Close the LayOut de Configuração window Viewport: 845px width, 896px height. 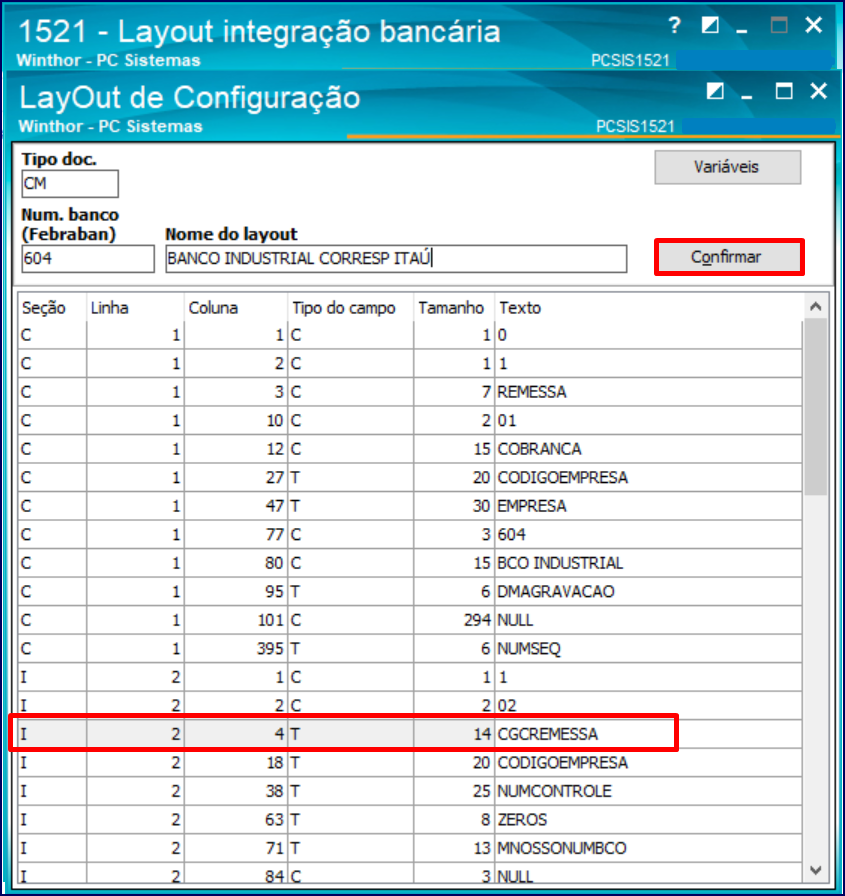pyautogui.click(x=819, y=91)
